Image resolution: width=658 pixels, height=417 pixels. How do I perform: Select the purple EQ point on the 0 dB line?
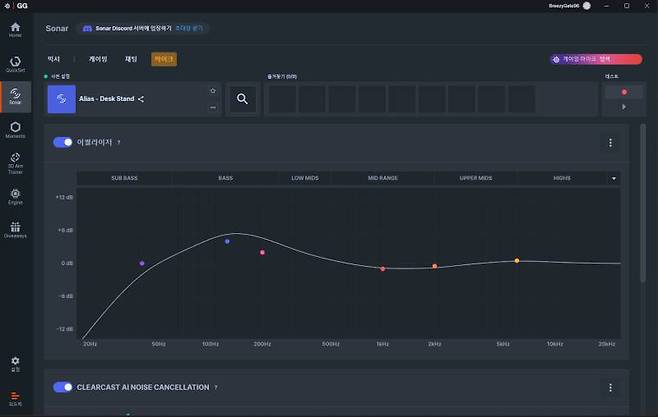(x=142, y=263)
